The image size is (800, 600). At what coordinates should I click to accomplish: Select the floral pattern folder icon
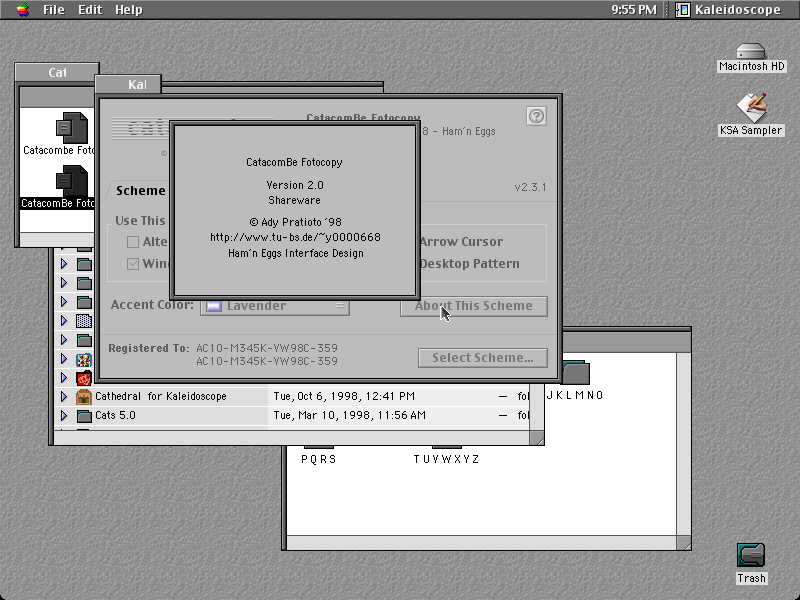(84, 359)
